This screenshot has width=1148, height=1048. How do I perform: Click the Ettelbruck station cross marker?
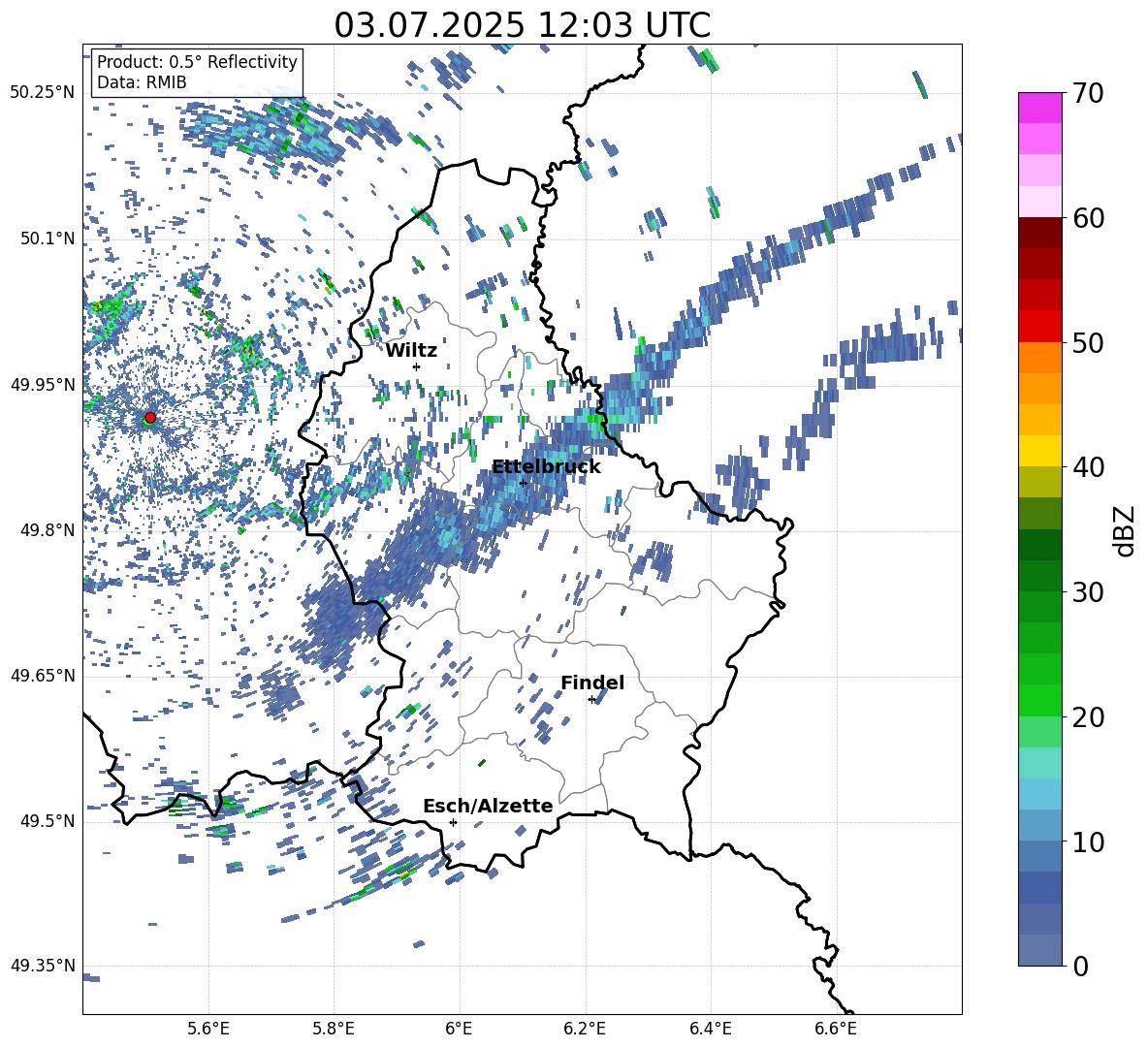coord(523,483)
